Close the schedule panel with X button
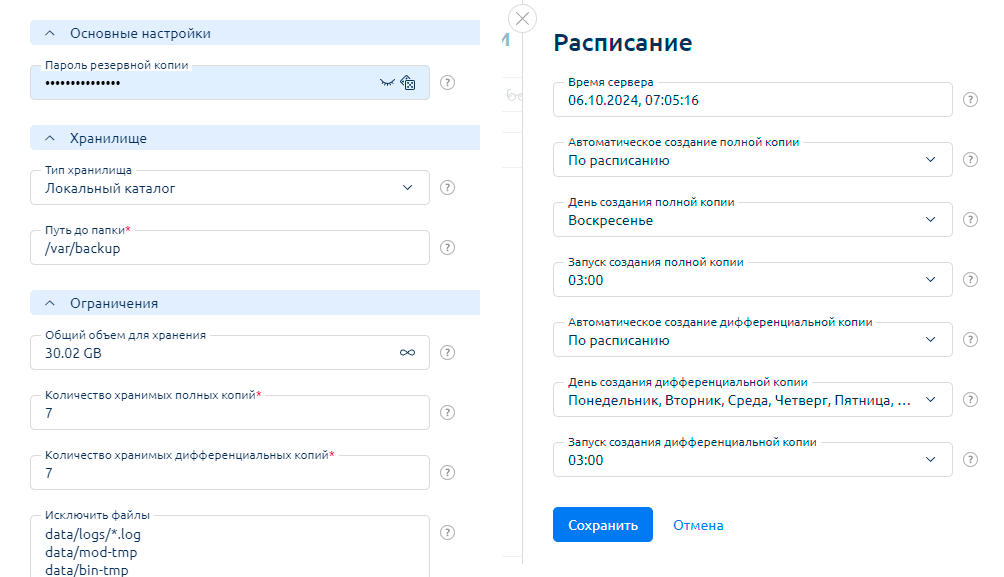The height and width of the screenshot is (577, 1004). click(x=523, y=19)
